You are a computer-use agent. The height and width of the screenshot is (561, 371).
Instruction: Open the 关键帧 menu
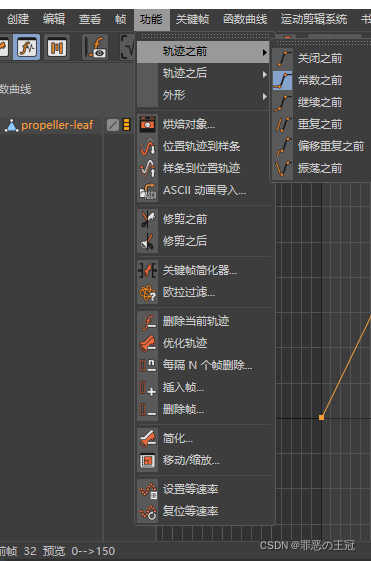pyautogui.click(x=192, y=19)
